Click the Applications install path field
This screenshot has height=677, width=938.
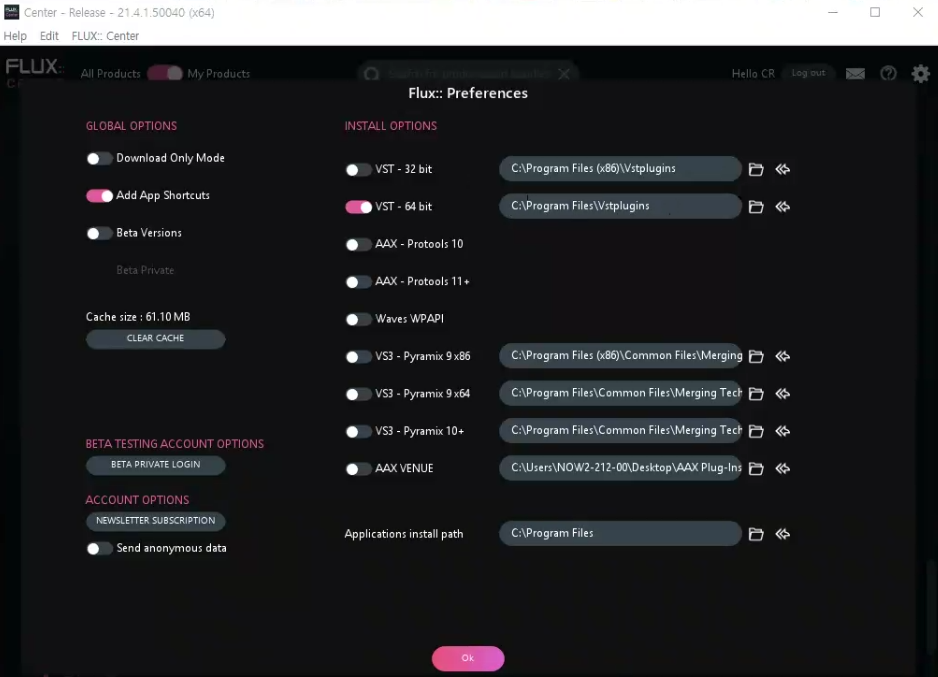tap(620, 533)
